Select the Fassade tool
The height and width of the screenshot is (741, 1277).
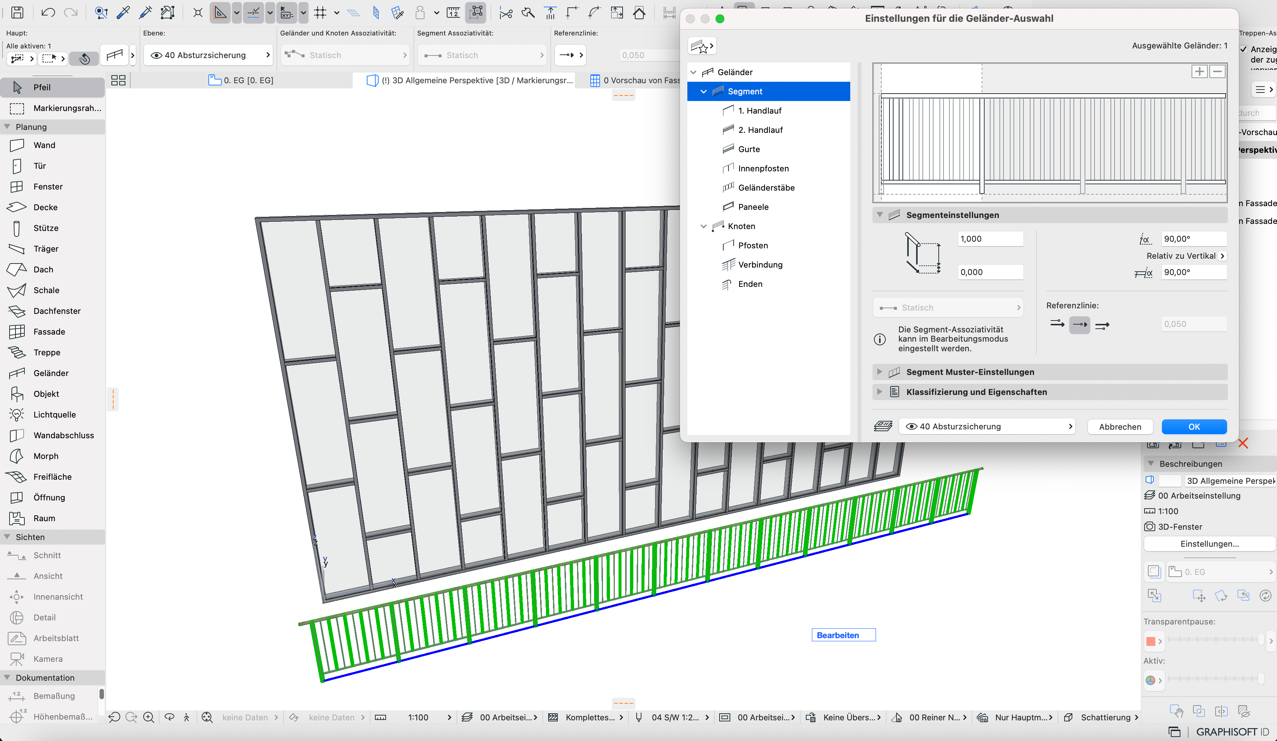point(52,332)
